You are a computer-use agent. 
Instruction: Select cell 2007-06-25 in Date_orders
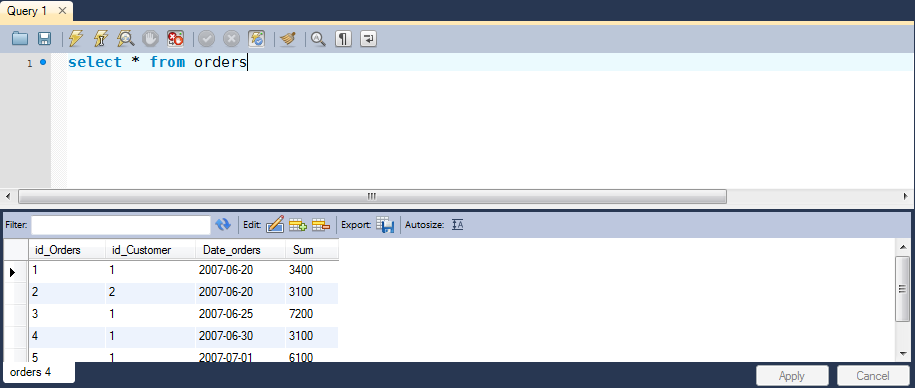pyautogui.click(x=240, y=314)
